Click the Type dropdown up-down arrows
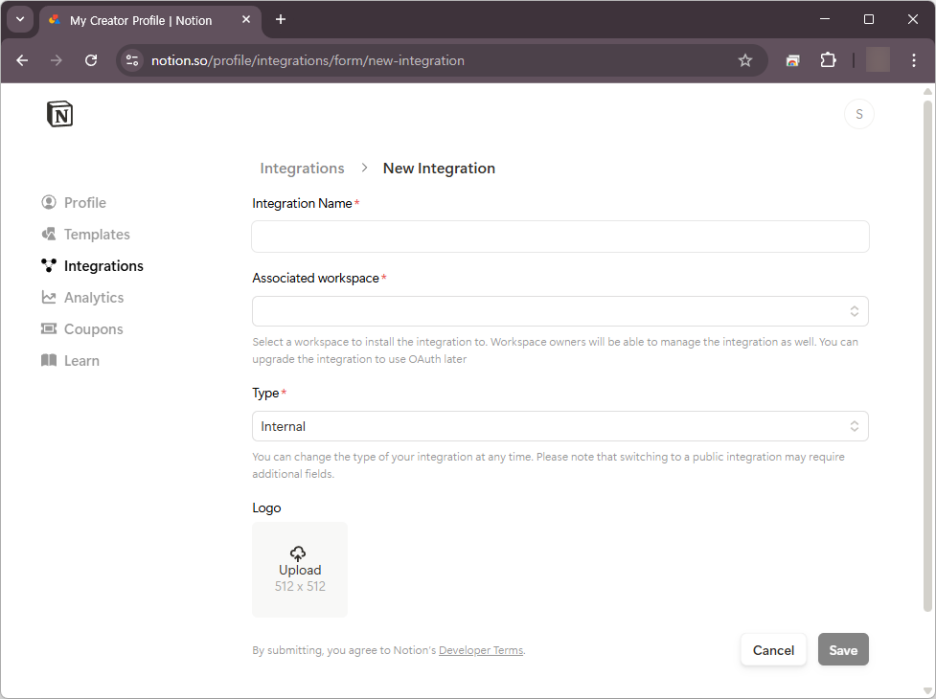The image size is (936, 699). pyautogui.click(x=854, y=426)
